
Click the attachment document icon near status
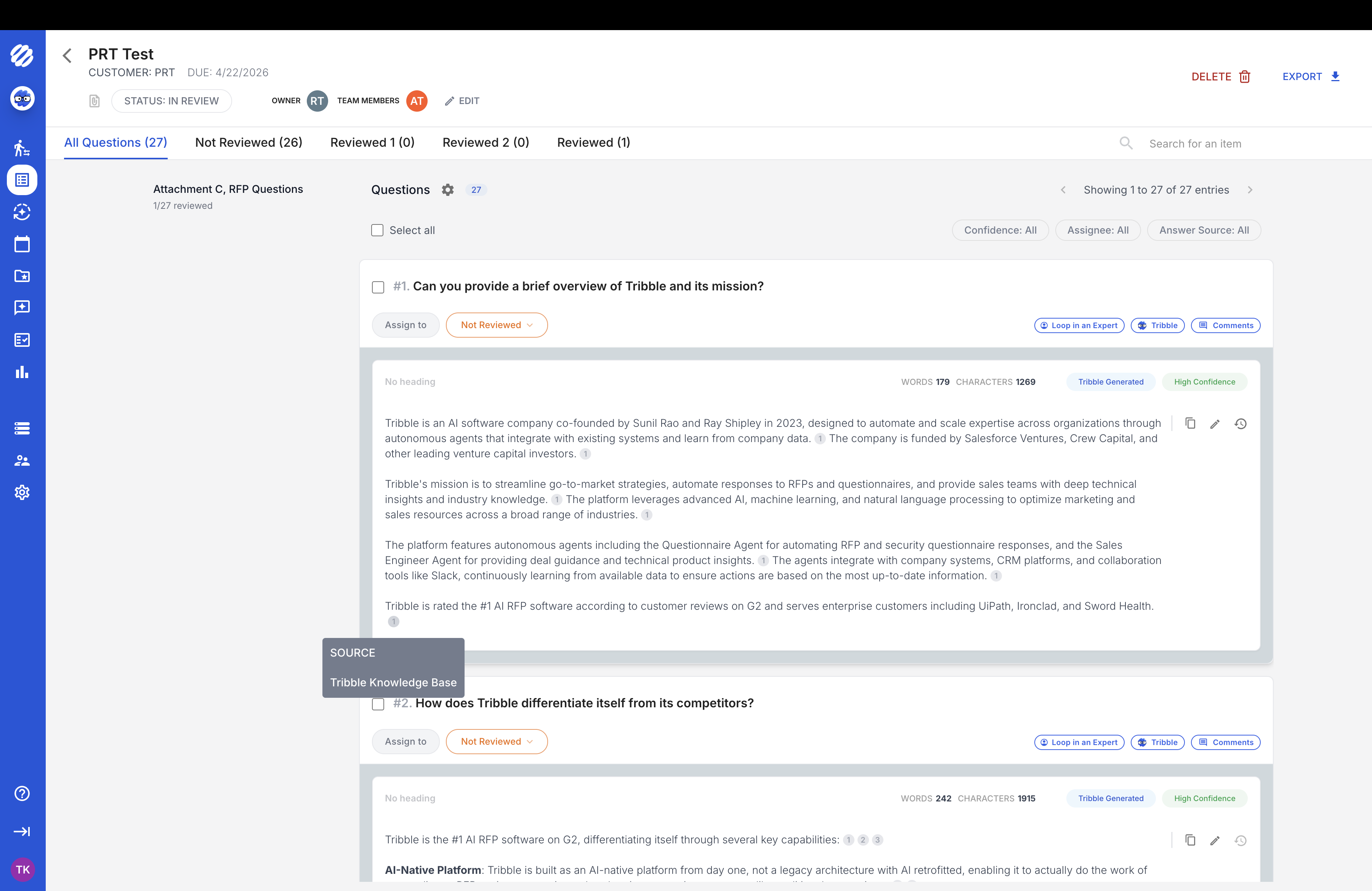(95, 101)
